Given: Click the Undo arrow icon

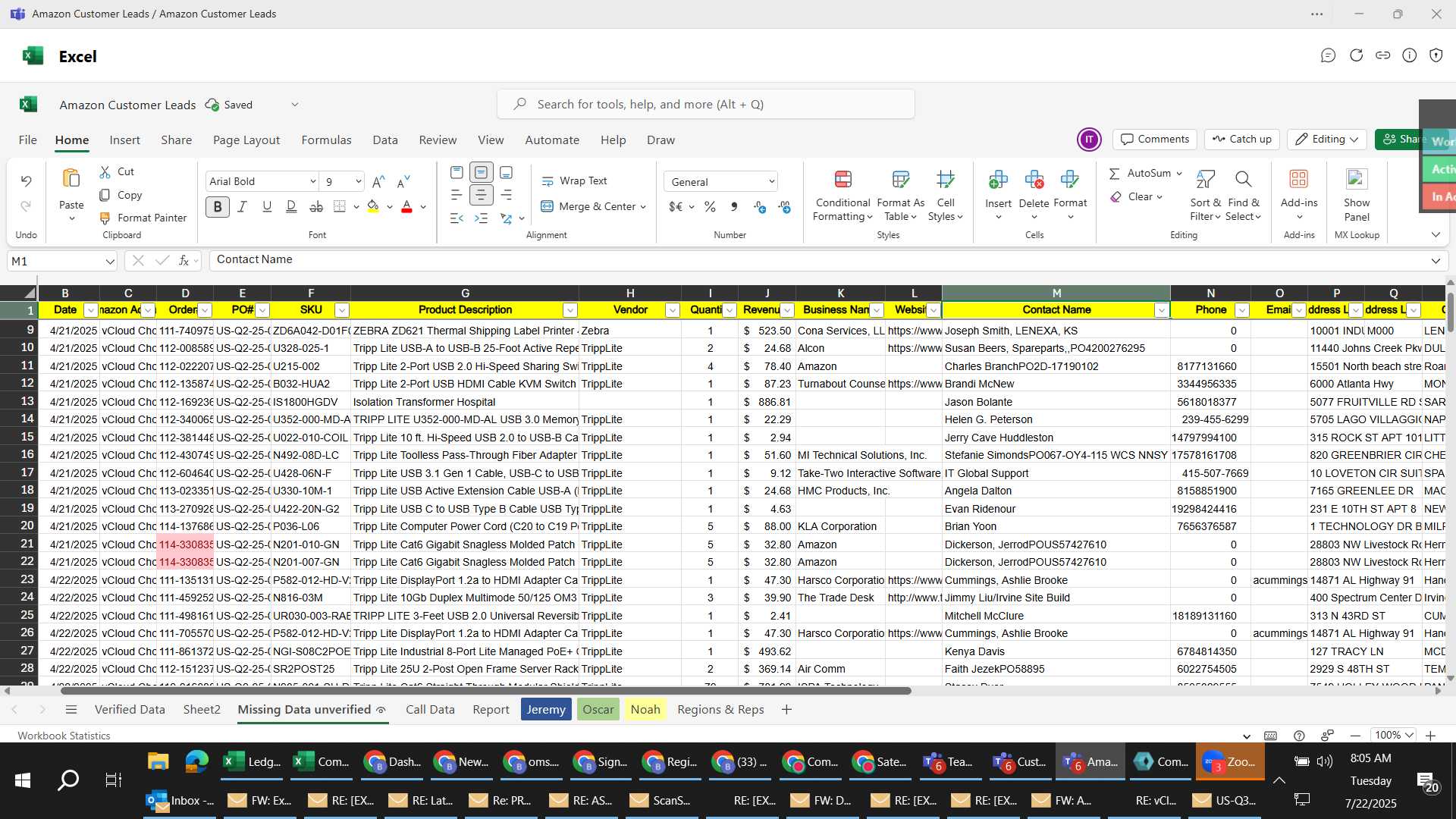Looking at the screenshot, I should [26, 181].
